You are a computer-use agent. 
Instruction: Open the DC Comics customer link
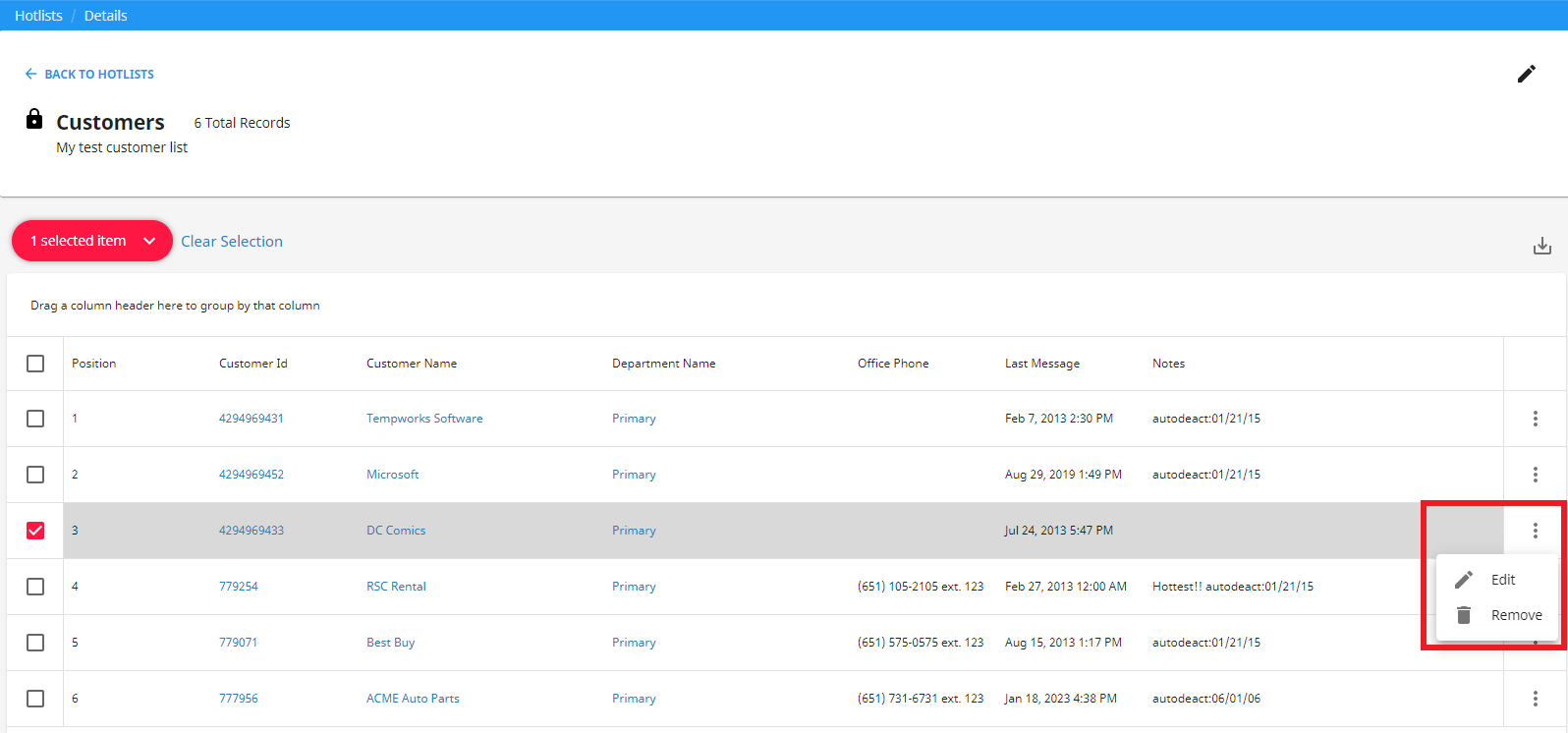[x=396, y=531]
